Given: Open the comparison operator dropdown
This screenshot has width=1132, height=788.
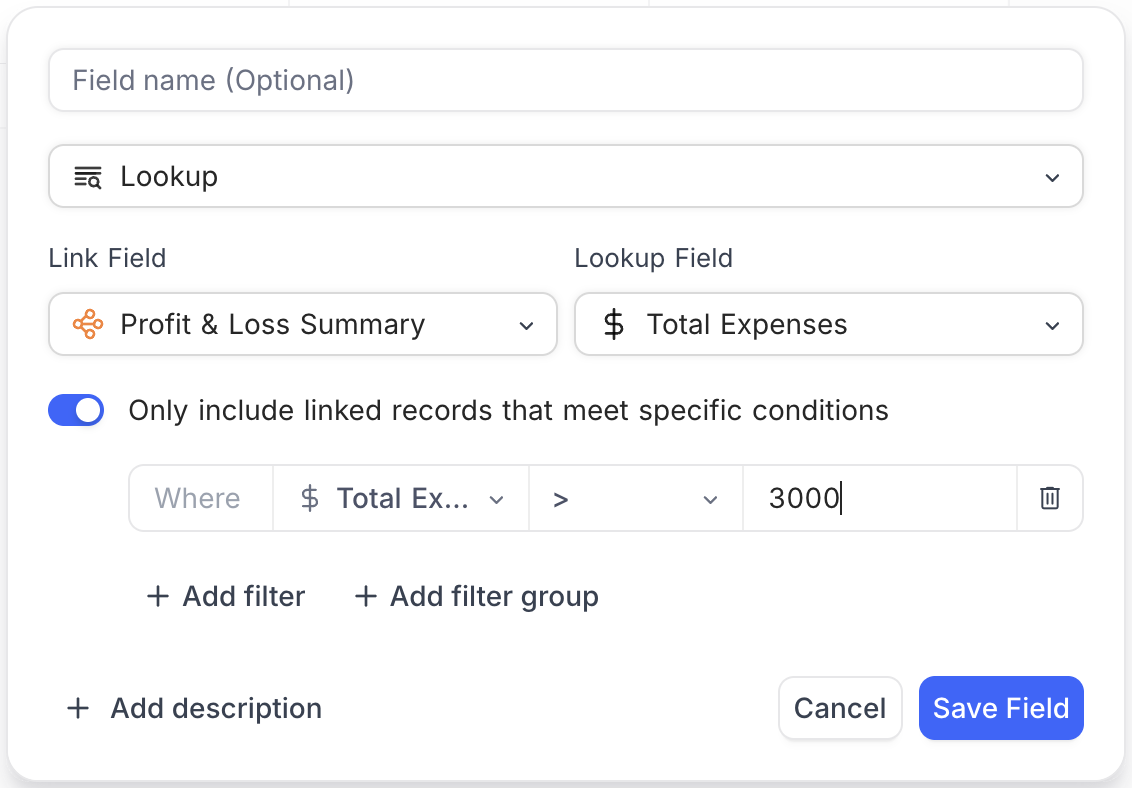Looking at the screenshot, I should tap(635, 498).
